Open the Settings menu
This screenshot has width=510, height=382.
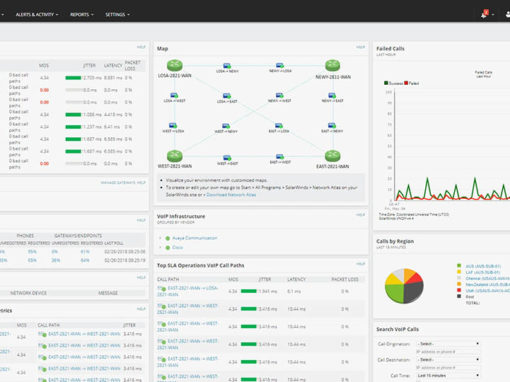pos(117,15)
